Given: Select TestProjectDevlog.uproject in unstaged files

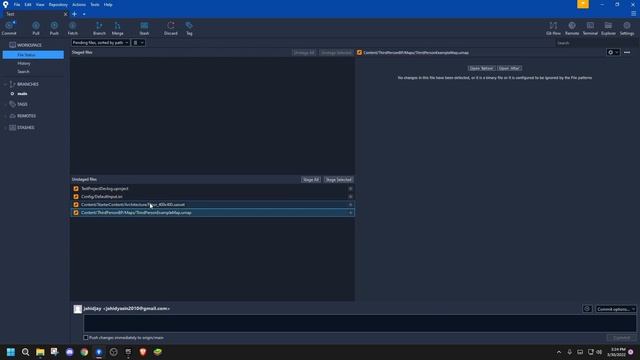Looking at the screenshot, I should (212, 189).
